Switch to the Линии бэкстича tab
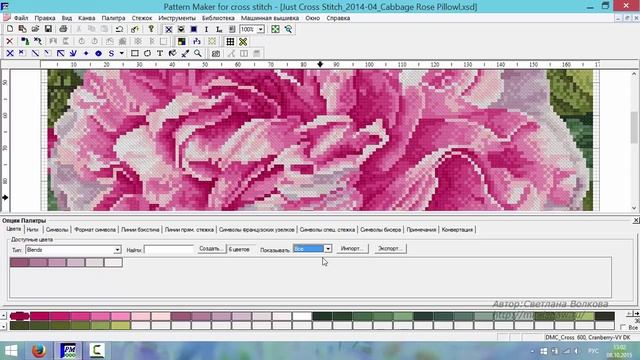Image resolution: width=640 pixels, height=360 pixels. pyautogui.click(x=140, y=230)
